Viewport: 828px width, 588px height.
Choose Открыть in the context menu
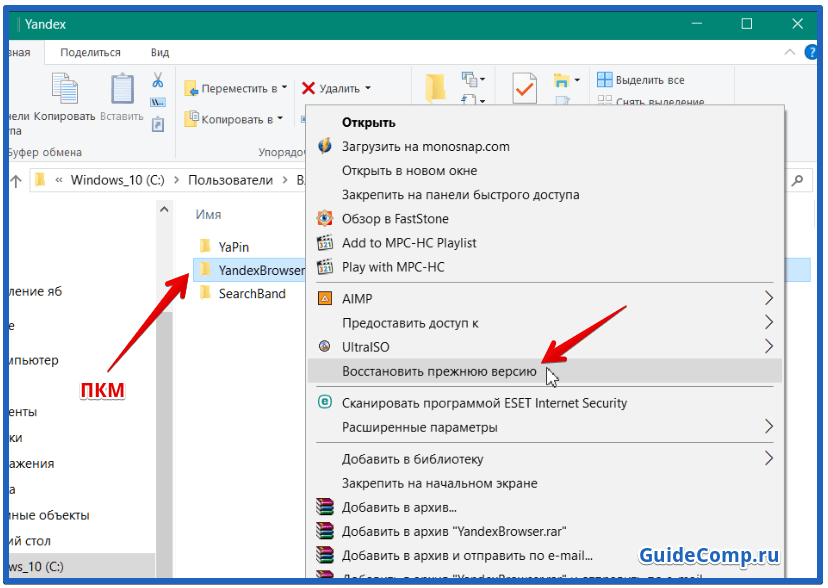point(544,122)
